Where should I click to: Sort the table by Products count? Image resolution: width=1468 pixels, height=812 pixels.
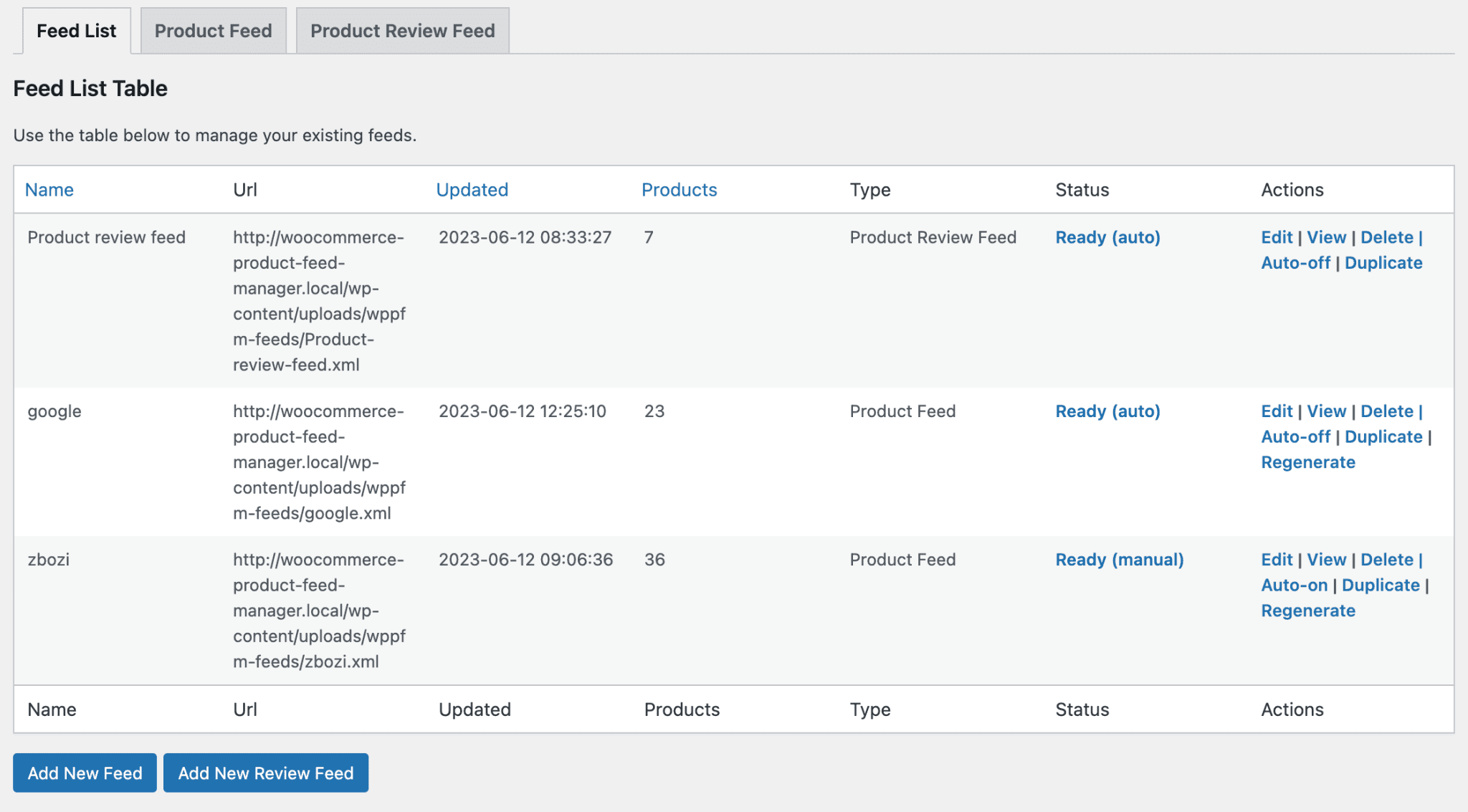click(x=679, y=189)
